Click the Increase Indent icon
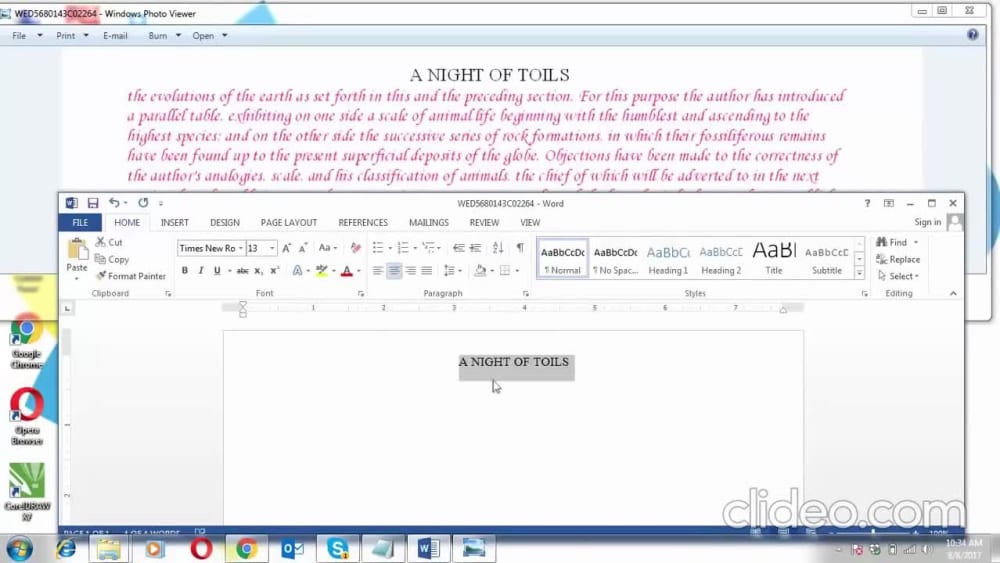This screenshot has height=563, width=1000. 476,248
